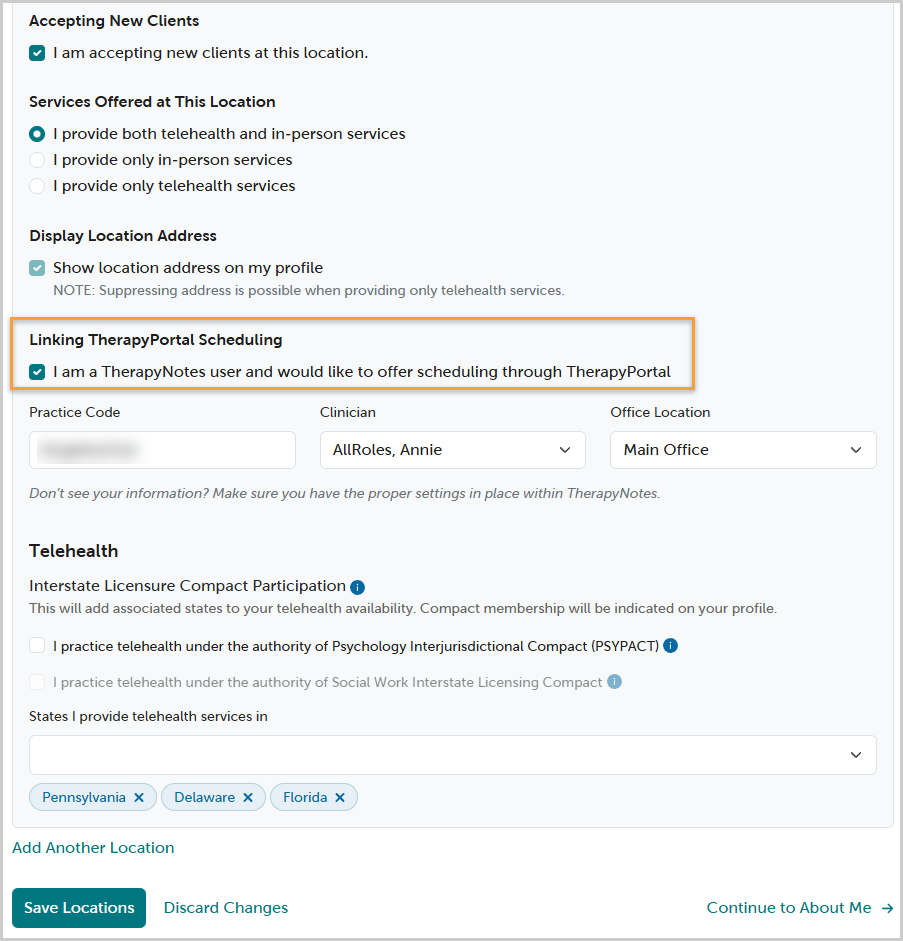Click the PSYPACT info icon

coord(671,646)
